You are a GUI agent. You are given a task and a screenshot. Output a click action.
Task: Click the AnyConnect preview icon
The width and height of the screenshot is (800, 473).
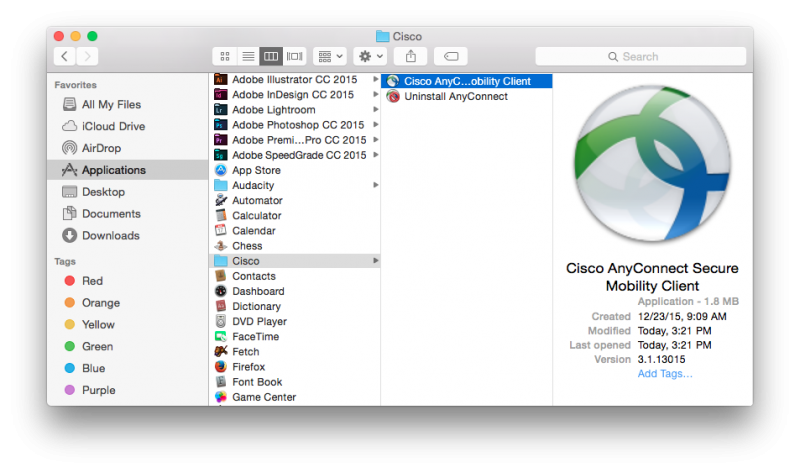(x=653, y=163)
